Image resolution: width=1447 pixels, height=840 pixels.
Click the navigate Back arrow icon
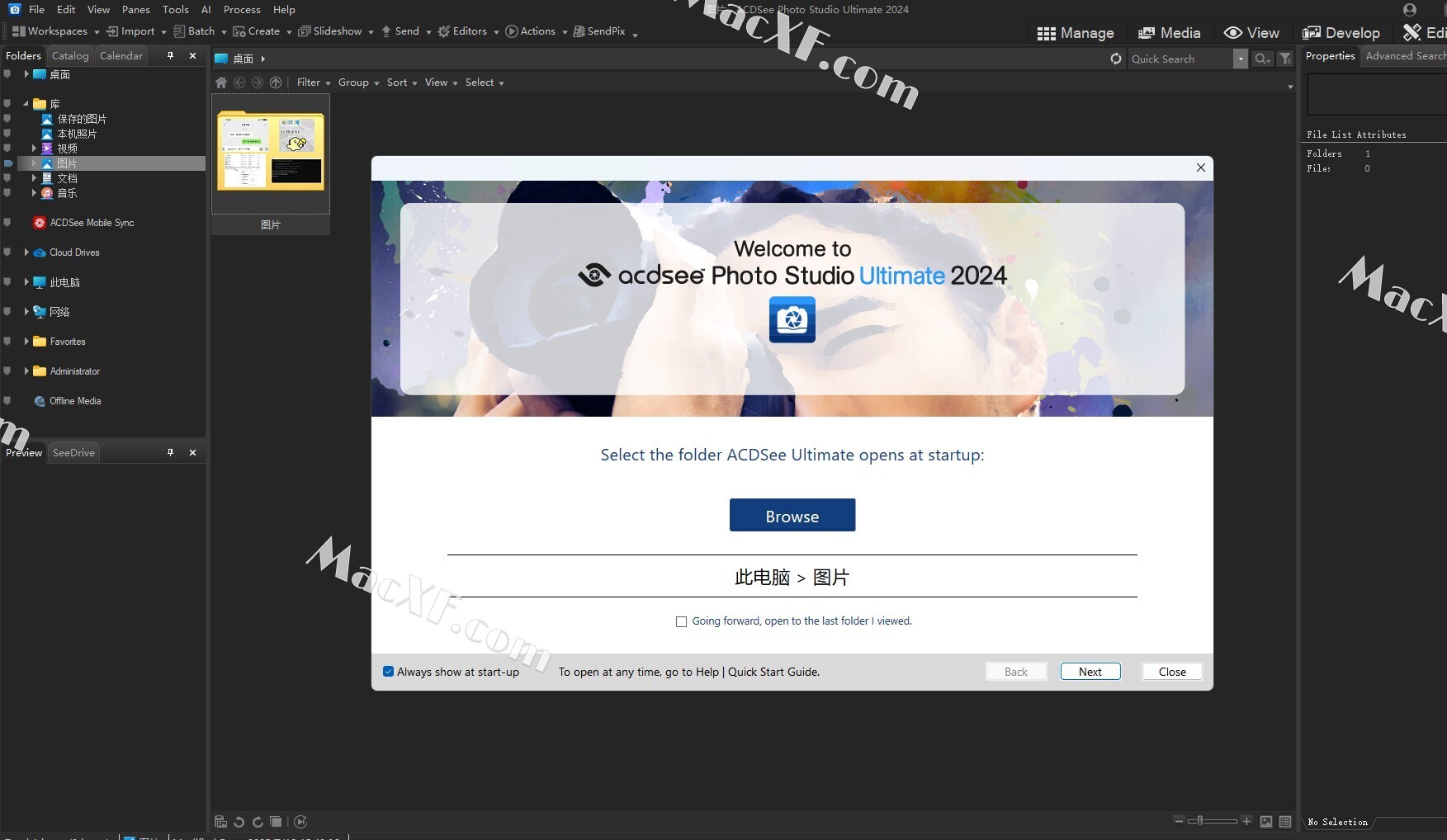(x=239, y=83)
